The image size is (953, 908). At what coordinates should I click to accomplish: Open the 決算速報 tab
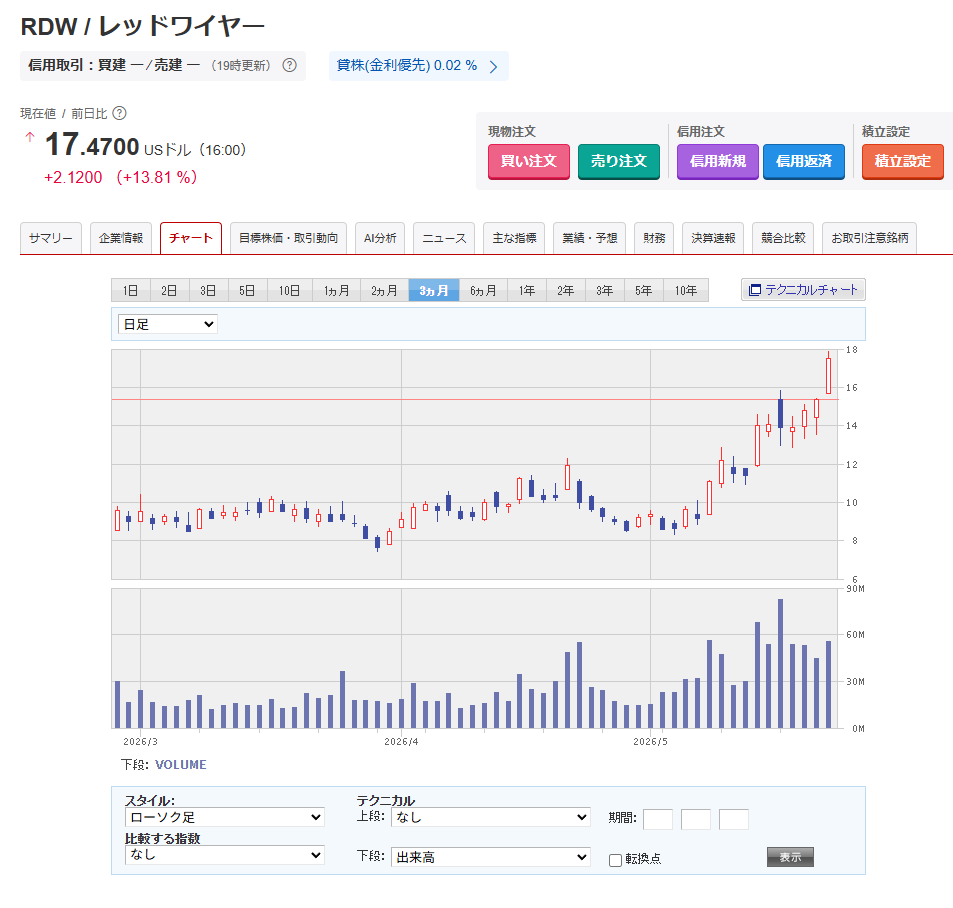713,238
